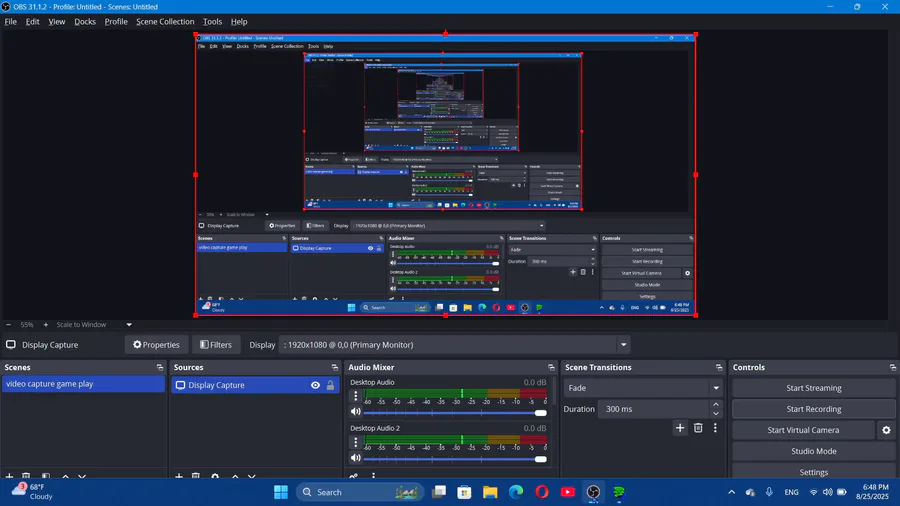Open the Edit menu
The image size is (900, 506).
click(32, 21)
